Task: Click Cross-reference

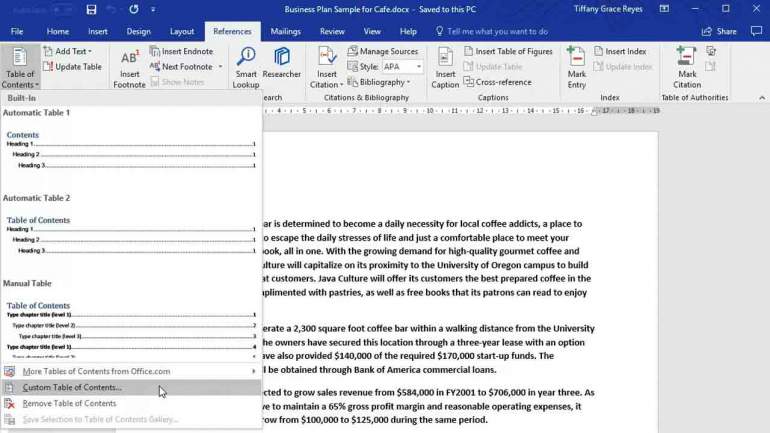Action: point(497,82)
